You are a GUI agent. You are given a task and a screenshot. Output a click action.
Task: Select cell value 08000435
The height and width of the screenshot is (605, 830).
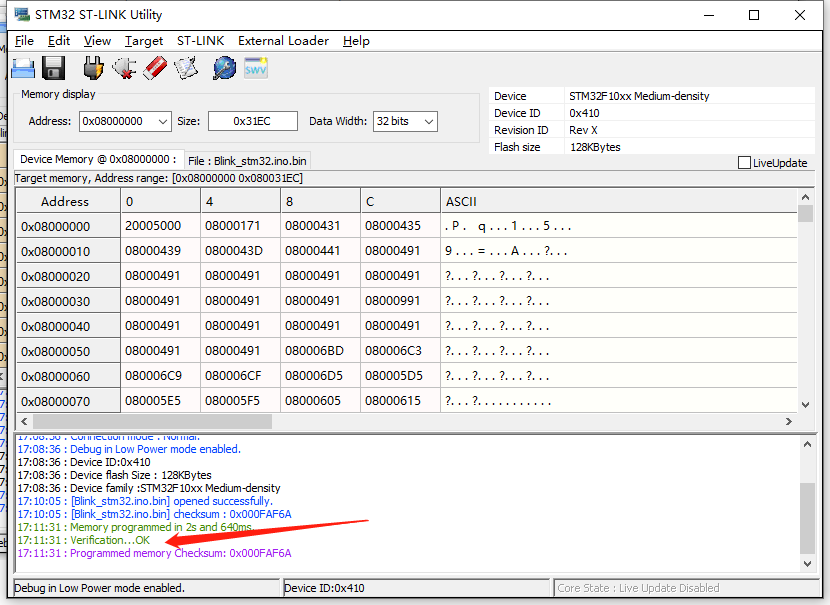(400, 226)
